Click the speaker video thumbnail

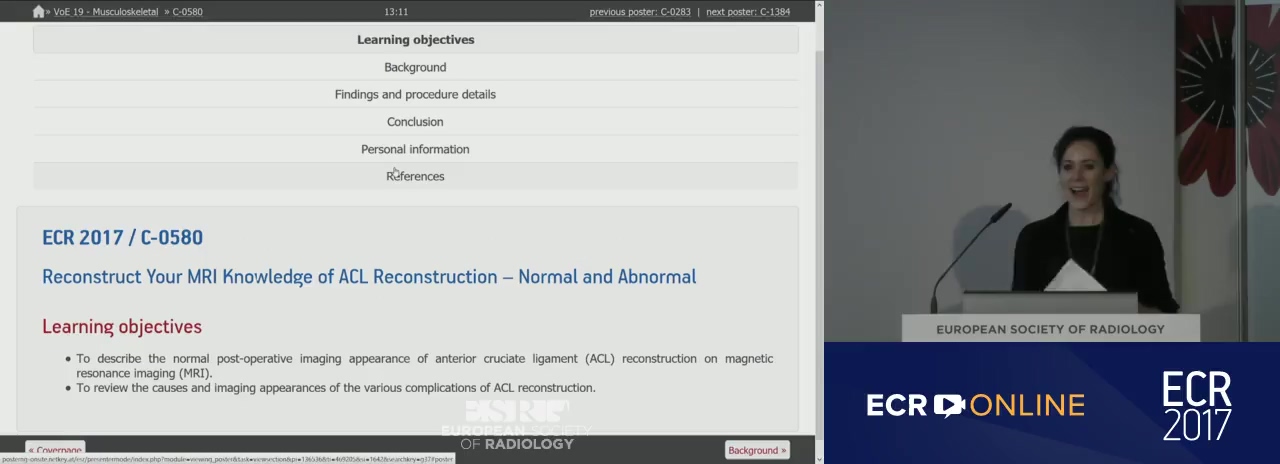click(x=1052, y=171)
